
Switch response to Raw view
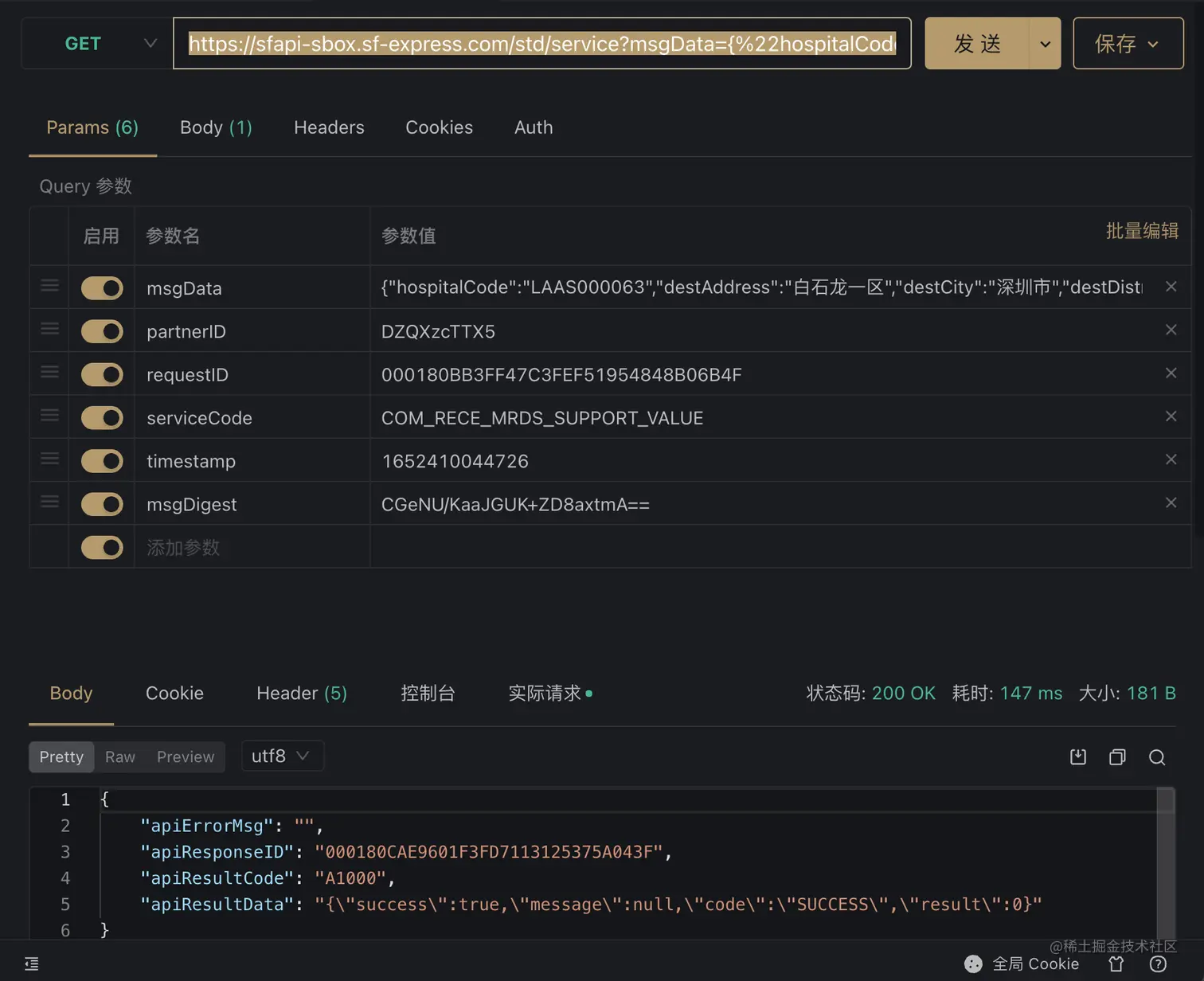(x=120, y=756)
